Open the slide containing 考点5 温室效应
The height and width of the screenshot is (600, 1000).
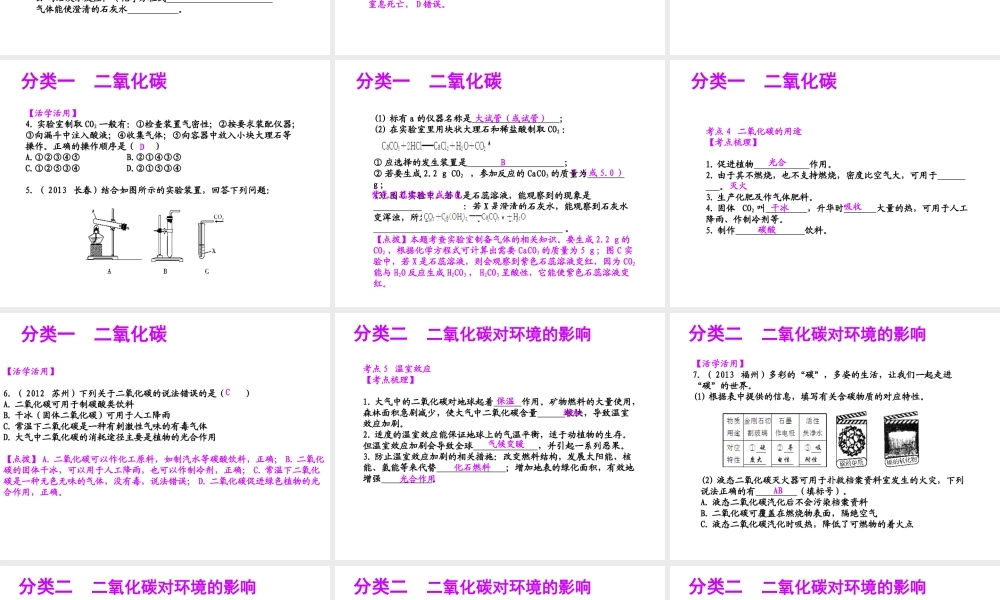499,436
